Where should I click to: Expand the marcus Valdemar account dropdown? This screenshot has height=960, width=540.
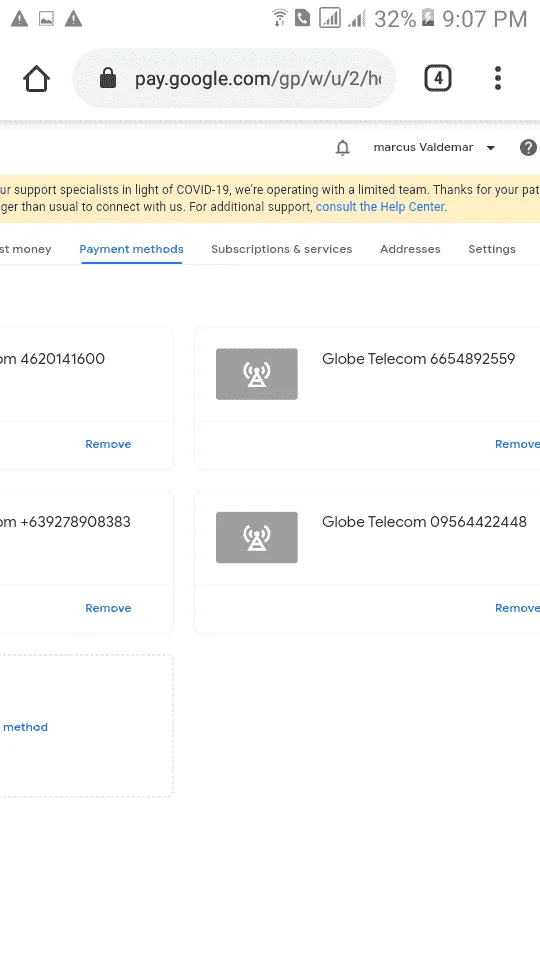click(433, 148)
